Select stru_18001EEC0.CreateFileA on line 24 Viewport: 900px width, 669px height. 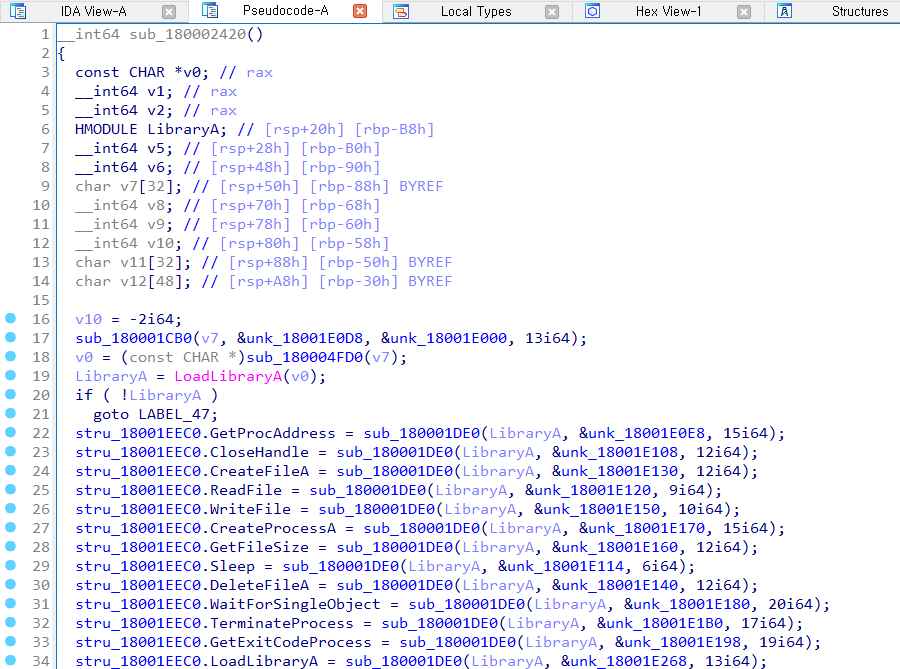point(192,471)
